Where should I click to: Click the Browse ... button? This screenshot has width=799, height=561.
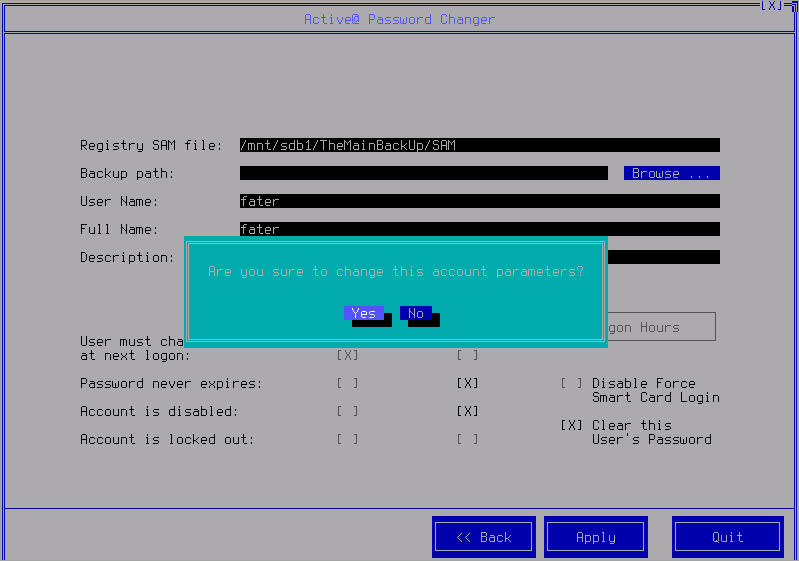[672, 173]
